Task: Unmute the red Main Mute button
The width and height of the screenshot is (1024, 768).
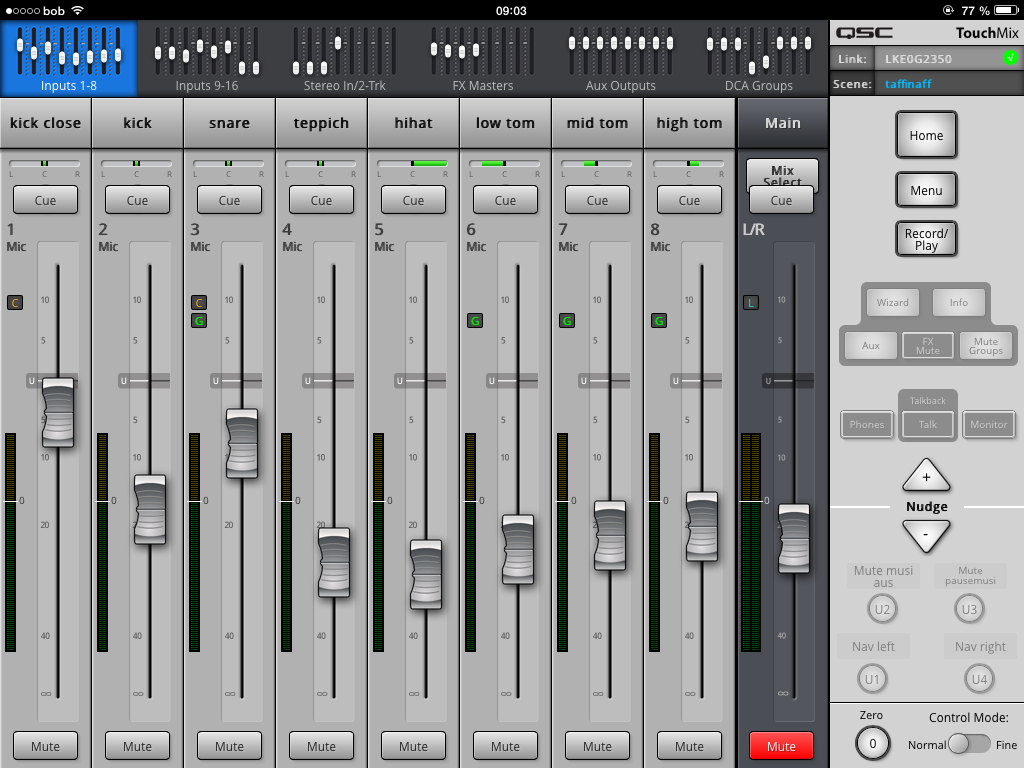Action: 781,746
